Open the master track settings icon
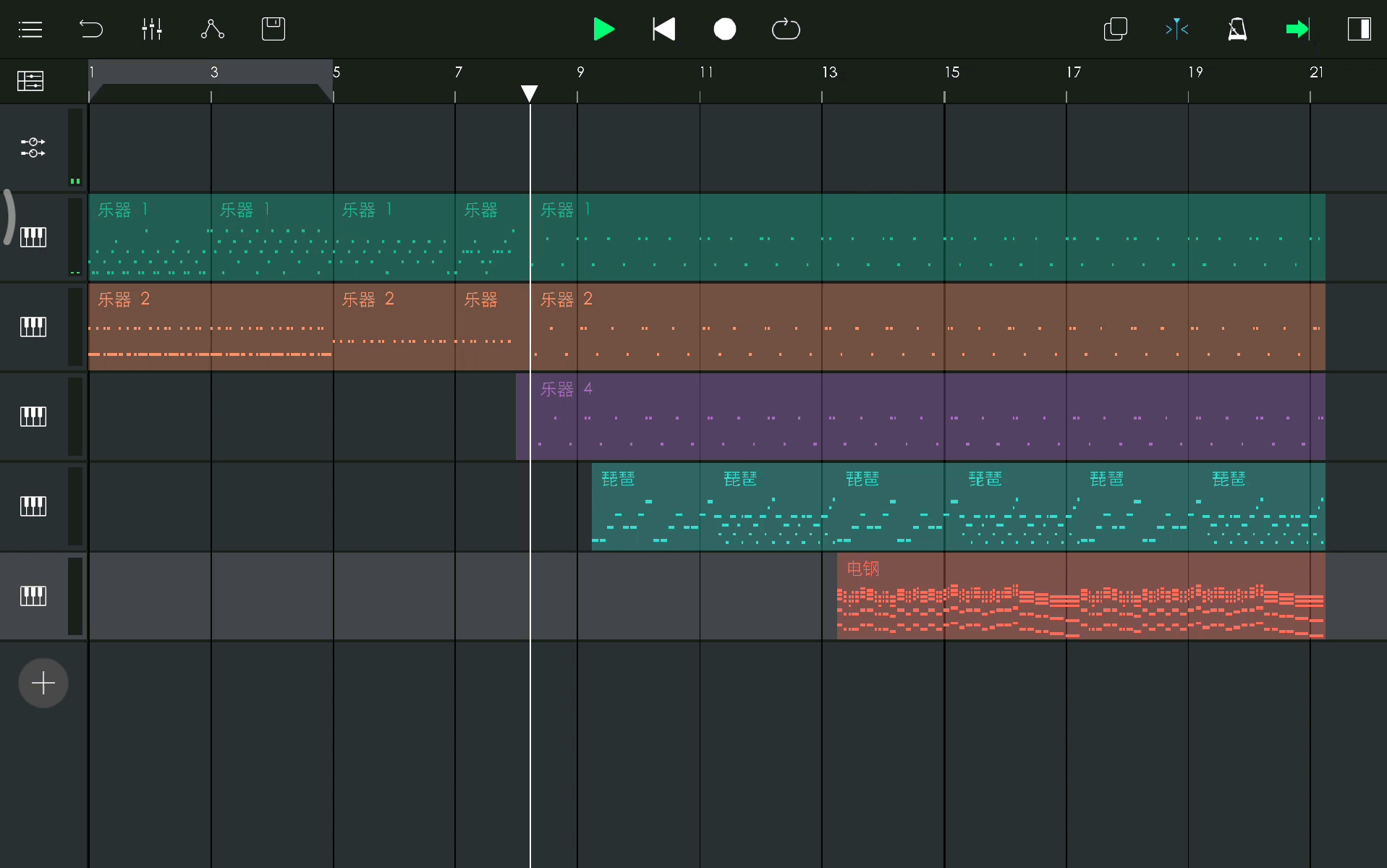1387x868 pixels. (x=33, y=148)
